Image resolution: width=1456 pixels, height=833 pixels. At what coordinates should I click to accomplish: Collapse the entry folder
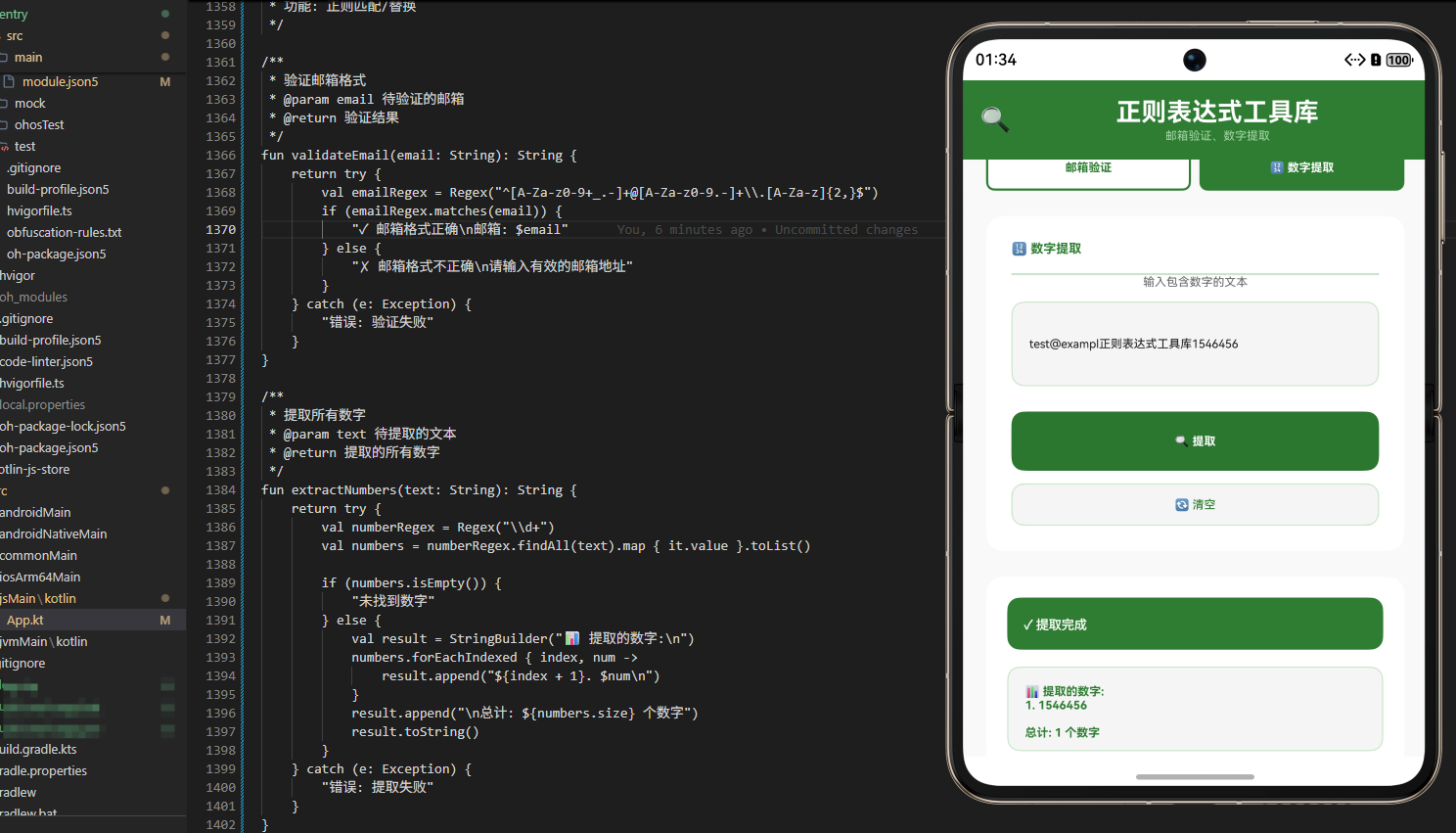14,14
